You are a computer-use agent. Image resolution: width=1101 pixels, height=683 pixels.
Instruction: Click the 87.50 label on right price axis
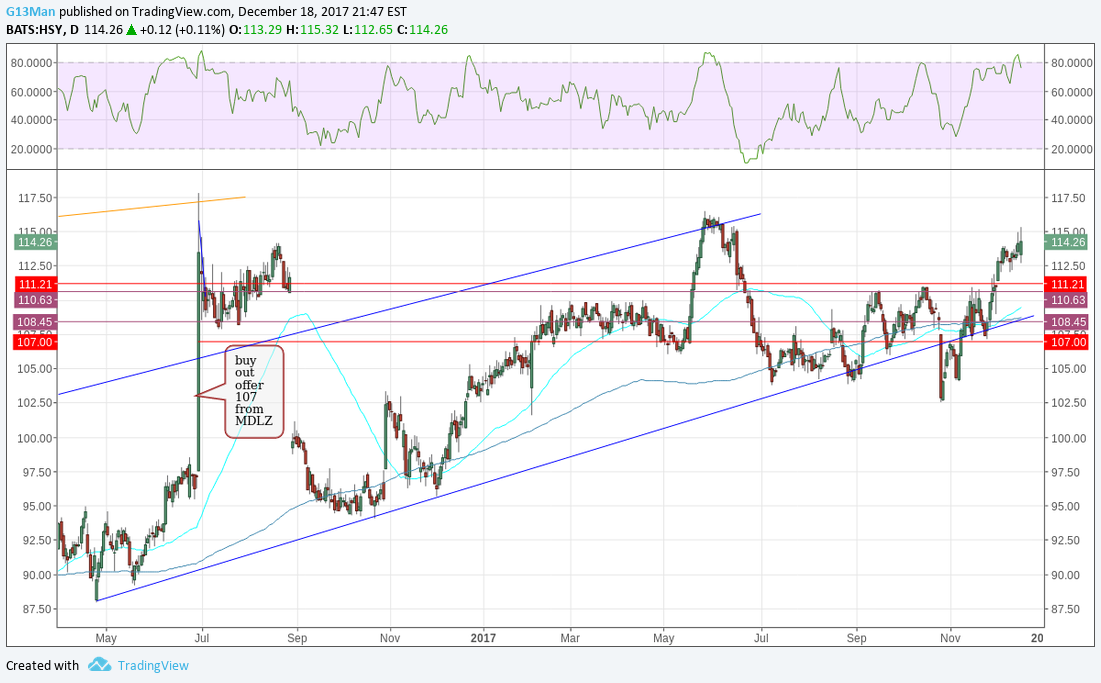tap(1067, 609)
